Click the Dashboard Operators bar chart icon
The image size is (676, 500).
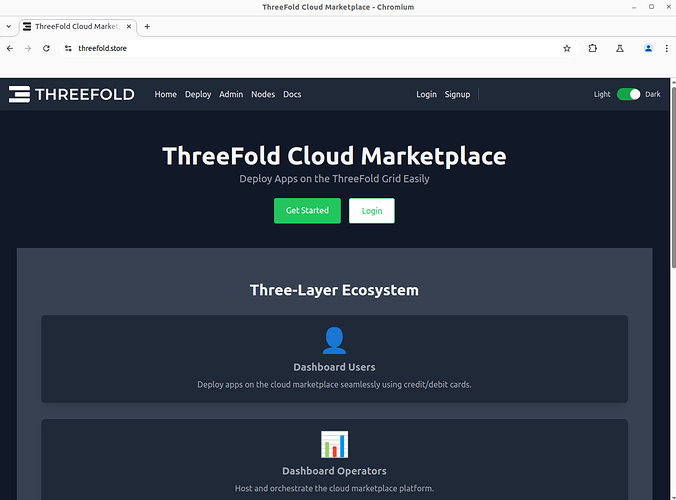point(334,444)
